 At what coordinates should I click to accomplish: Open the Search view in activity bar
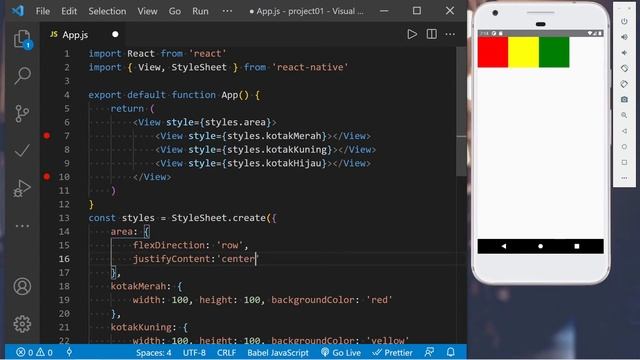pos(22,76)
